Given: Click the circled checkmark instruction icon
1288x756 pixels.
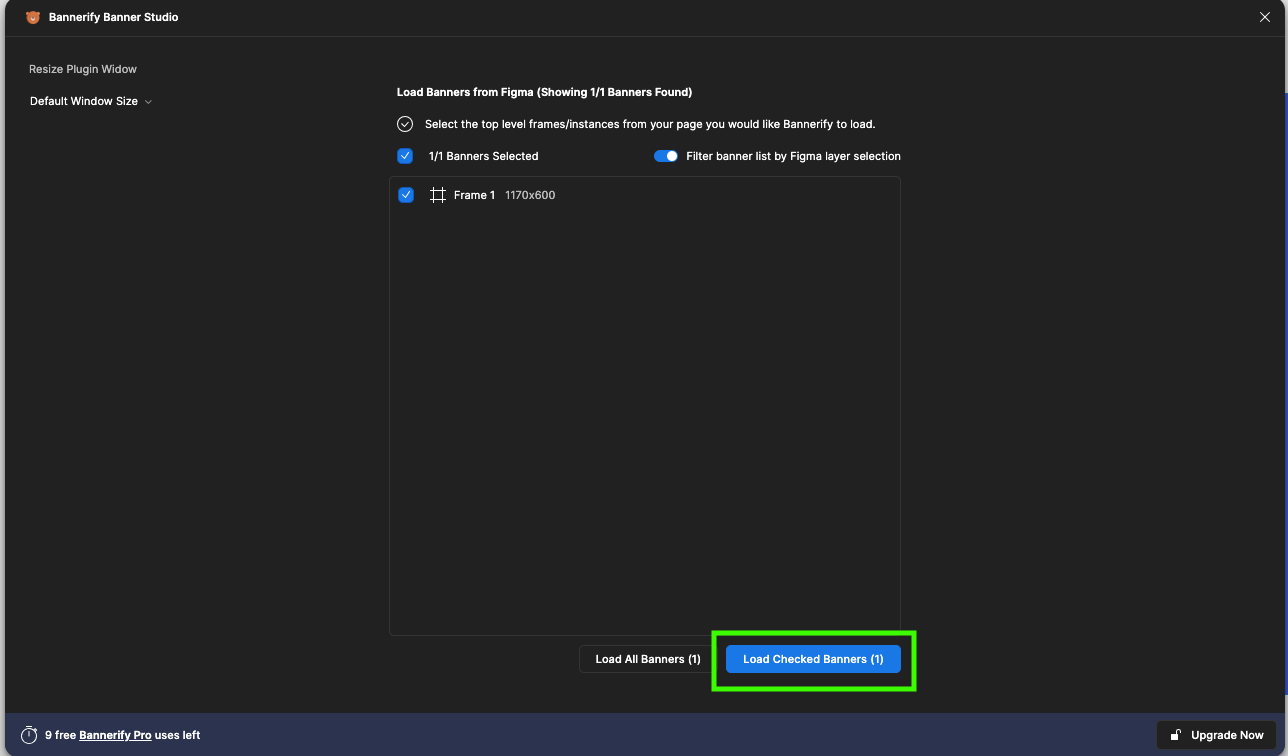Looking at the screenshot, I should tap(405, 124).
